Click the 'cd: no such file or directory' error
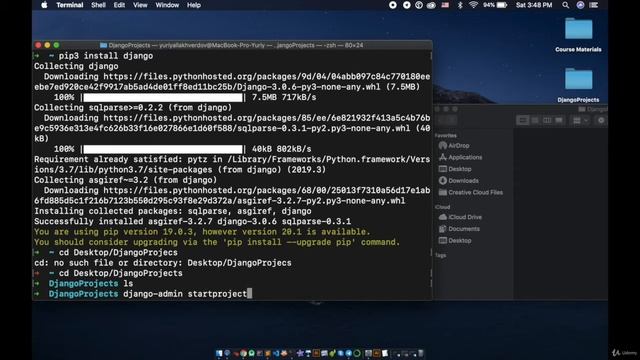The height and width of the screenshot is (360, 640). [162, 263]
